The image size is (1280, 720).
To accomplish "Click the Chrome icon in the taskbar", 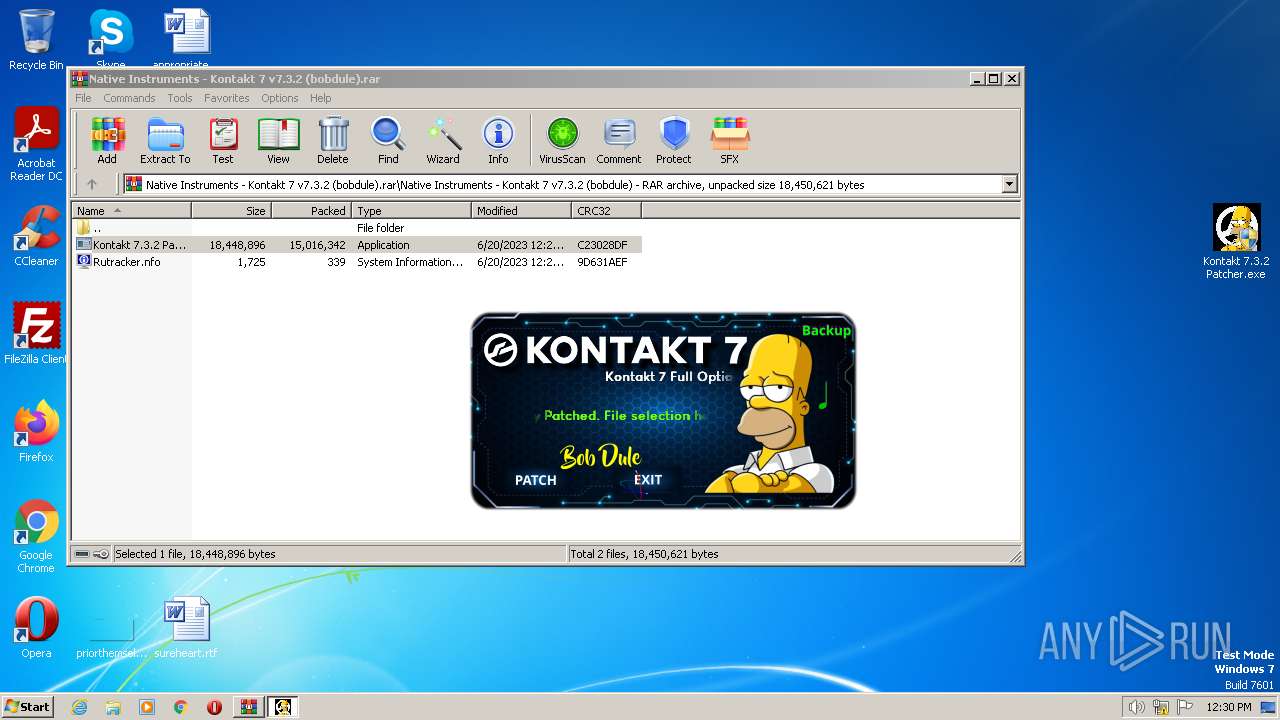I will coord(180,707).
